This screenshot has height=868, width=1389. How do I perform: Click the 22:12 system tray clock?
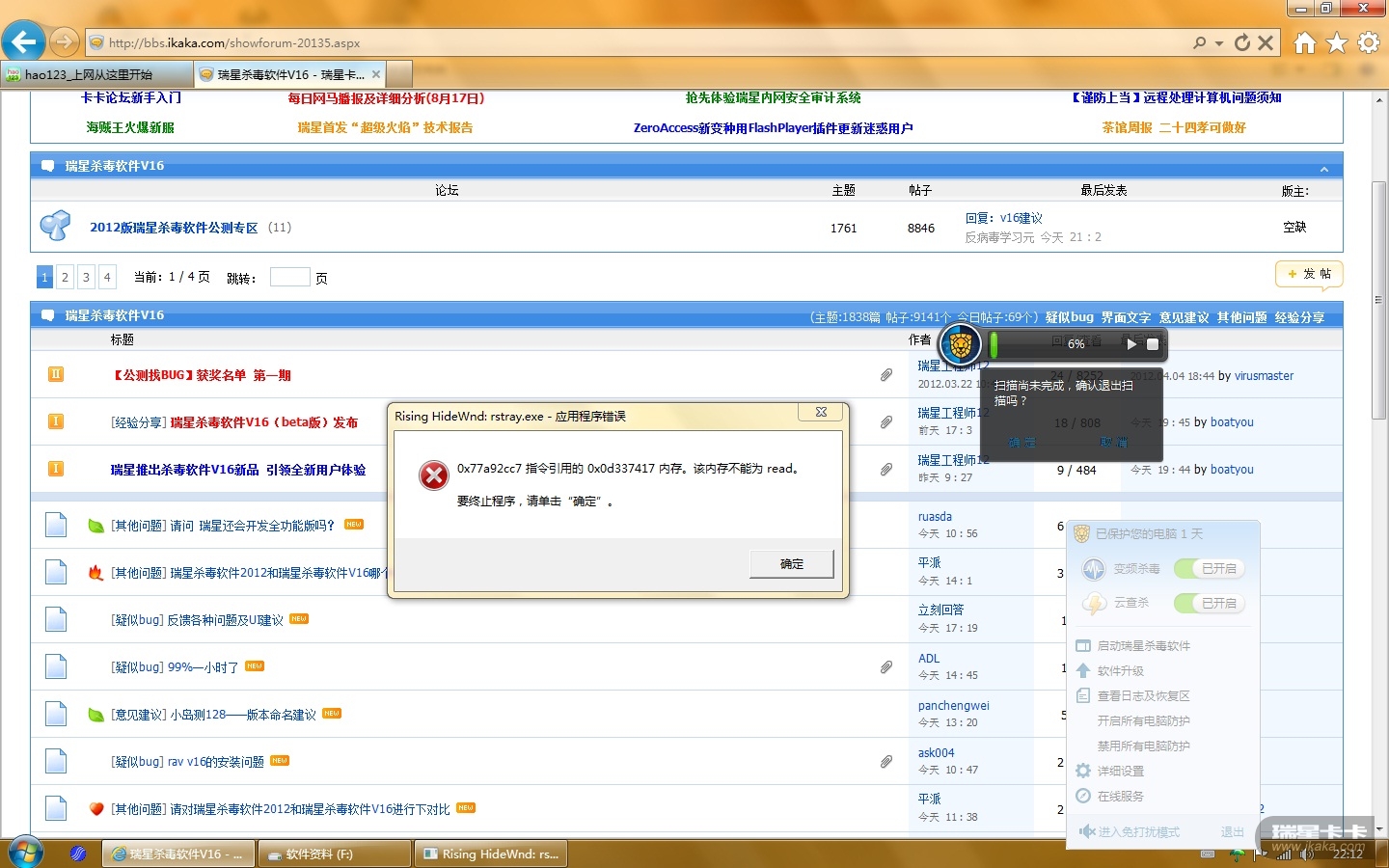(x=1348, y=854)
